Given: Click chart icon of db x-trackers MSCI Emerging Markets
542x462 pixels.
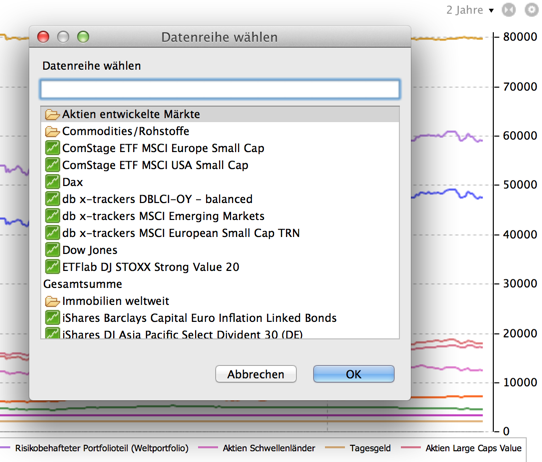Looking at the screenshot, I should (x=52, y=216).
